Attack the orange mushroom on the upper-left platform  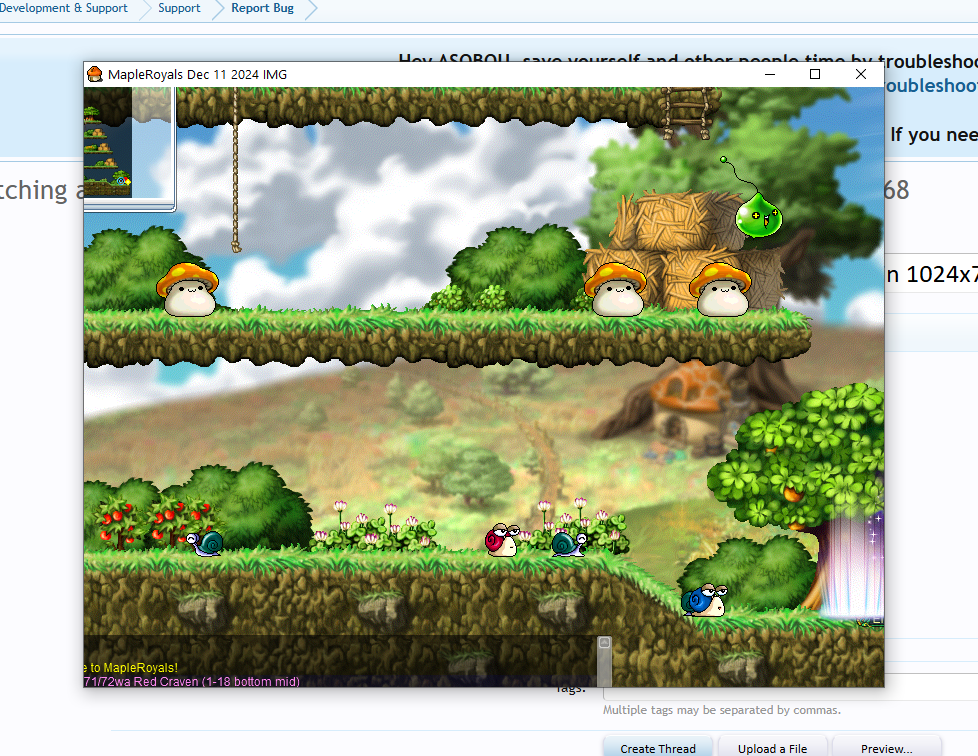[x=188, y=289]
